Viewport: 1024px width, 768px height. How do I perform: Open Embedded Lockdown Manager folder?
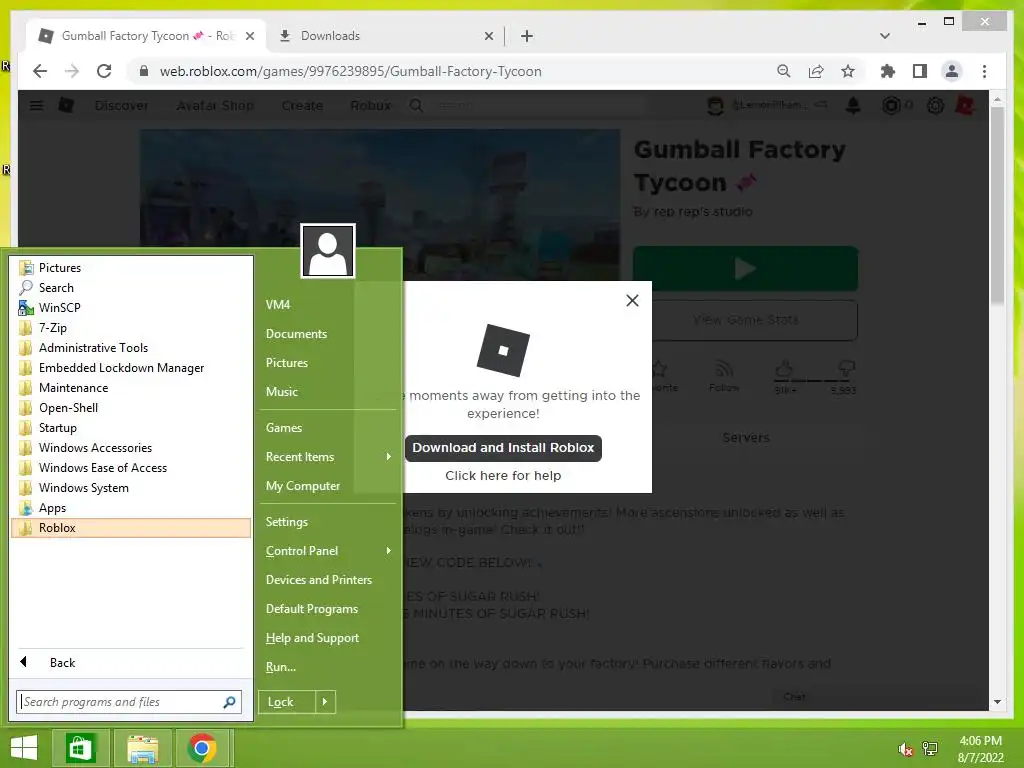[131, 368]
